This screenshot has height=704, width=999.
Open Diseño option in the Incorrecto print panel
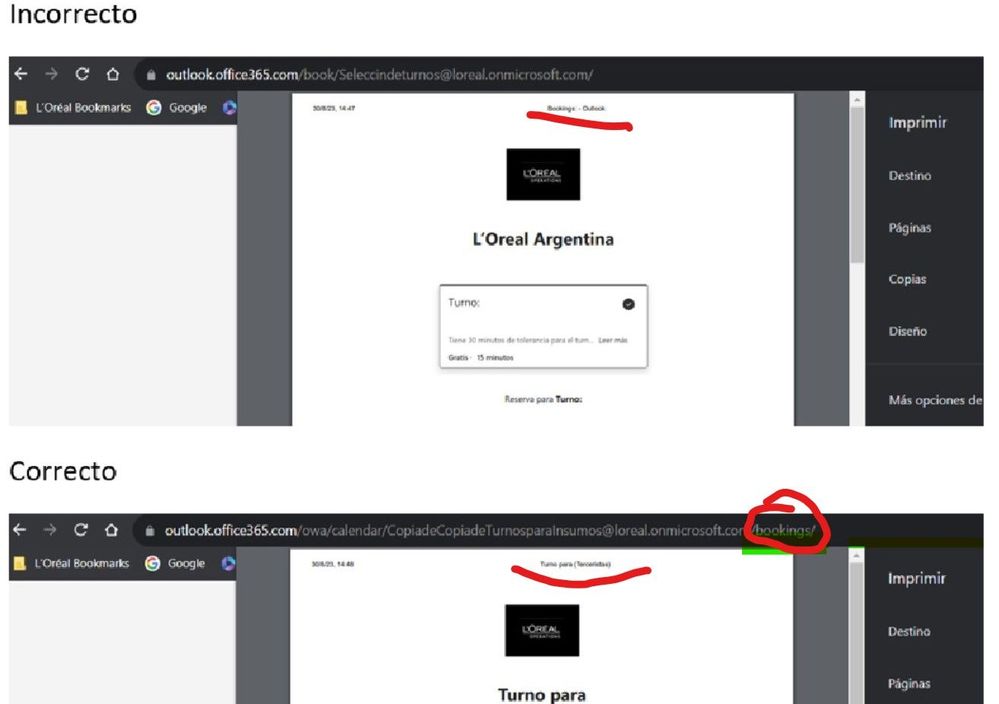pyautogui.click(x=907, y=331)
